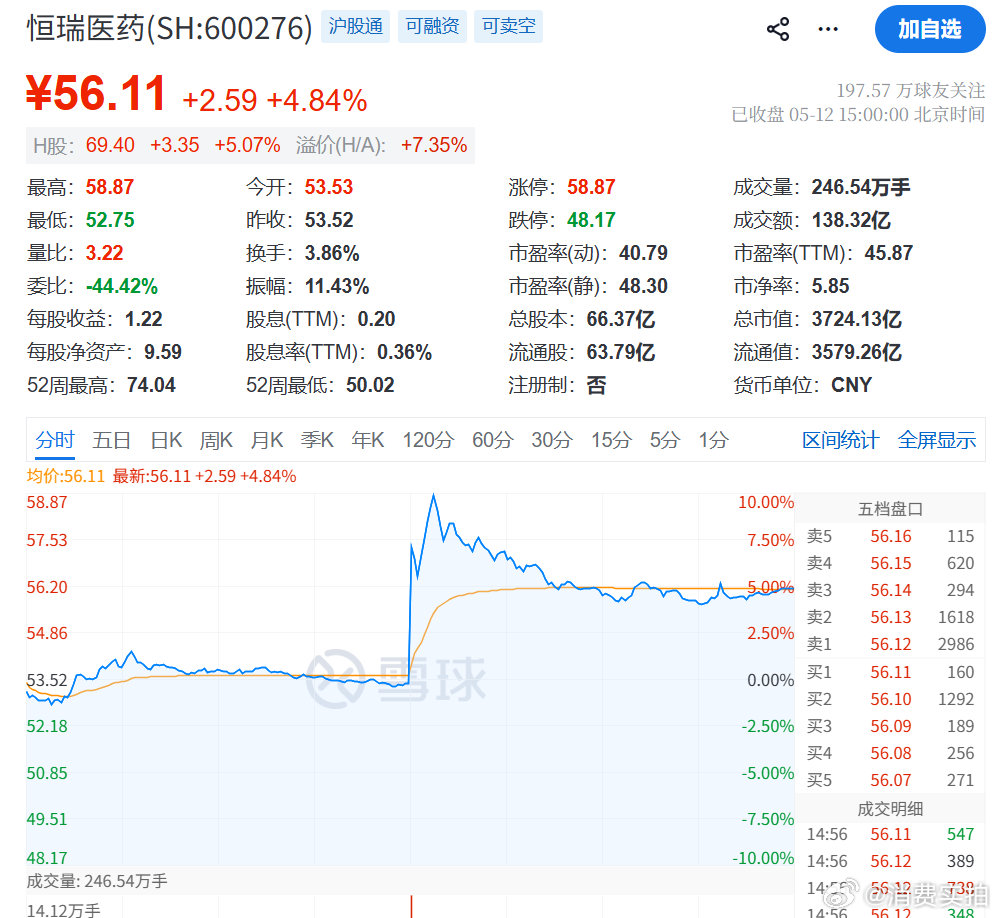
Task: Click the 14:56 trade row with volume 389
Action: (x=890, y=861)
